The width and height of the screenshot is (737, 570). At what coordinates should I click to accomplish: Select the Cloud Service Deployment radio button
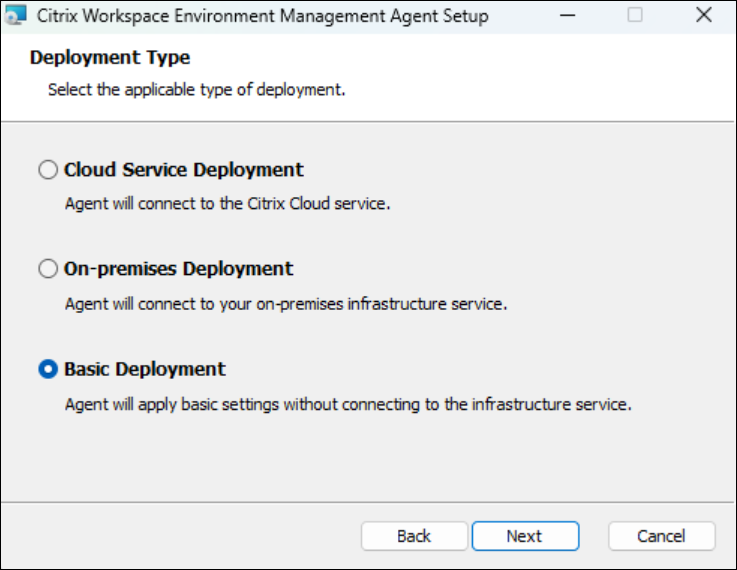[x=48, y=170]
